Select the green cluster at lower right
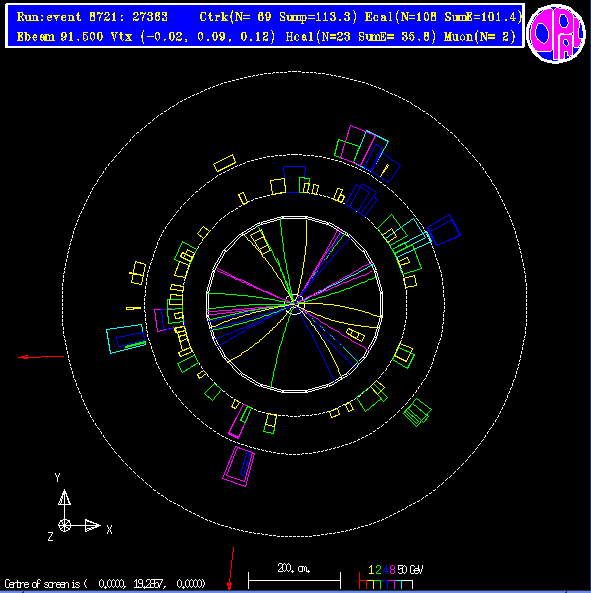591x593 pixels. coord(417,413)
